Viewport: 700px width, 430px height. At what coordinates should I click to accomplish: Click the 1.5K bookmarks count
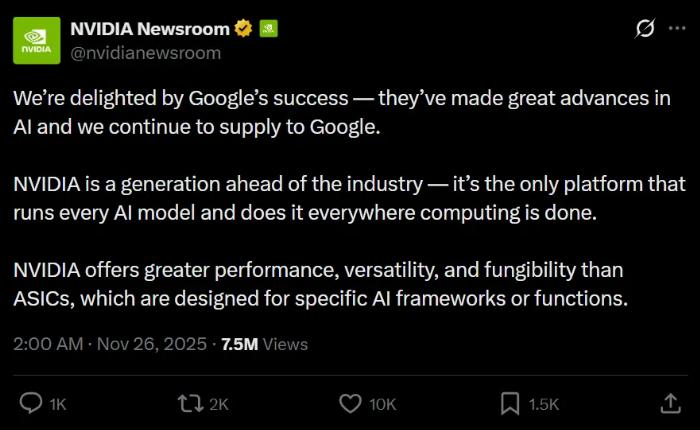click(543, 404)
